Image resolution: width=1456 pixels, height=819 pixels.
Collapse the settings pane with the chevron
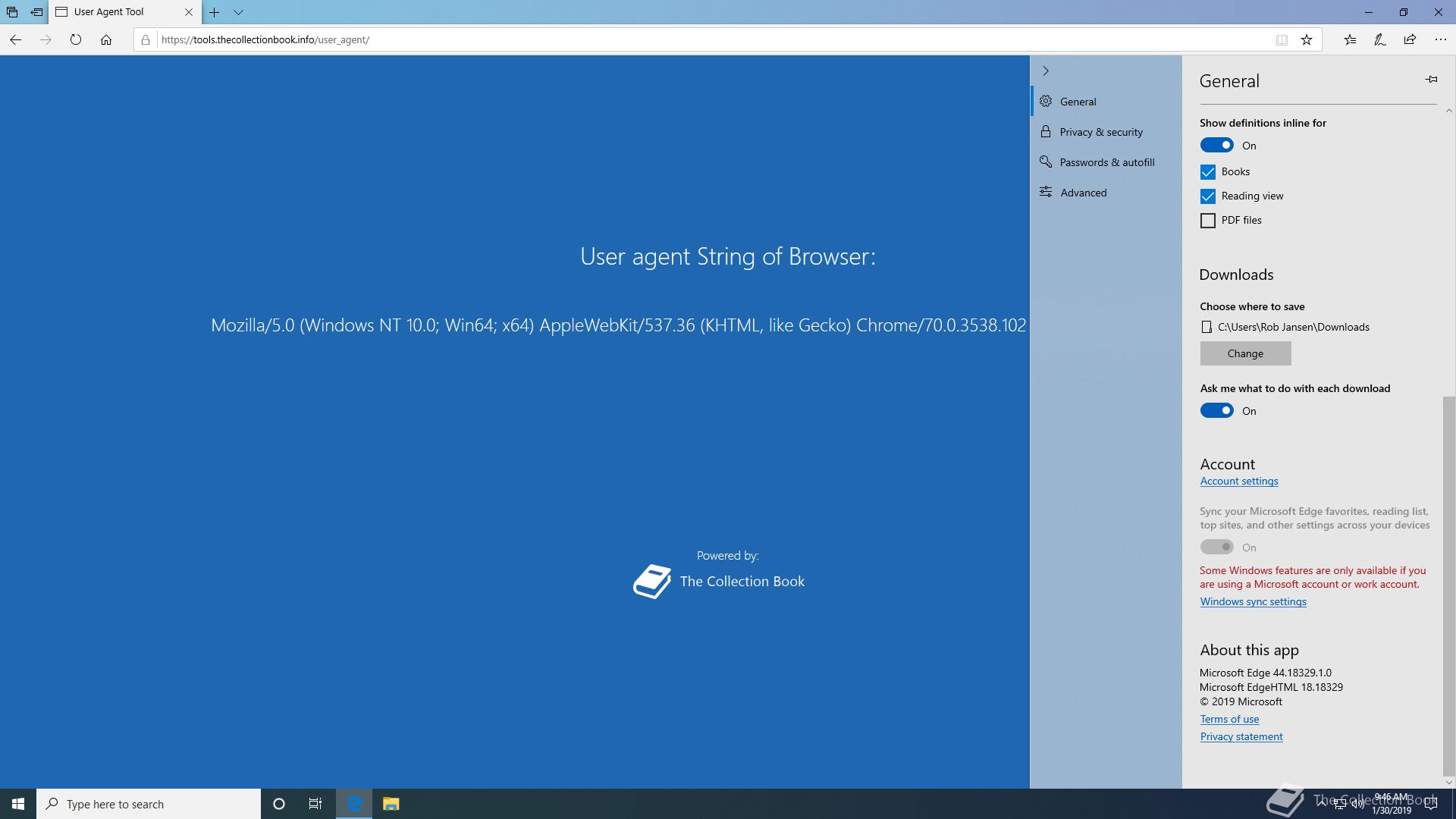tap(1046, 71)
